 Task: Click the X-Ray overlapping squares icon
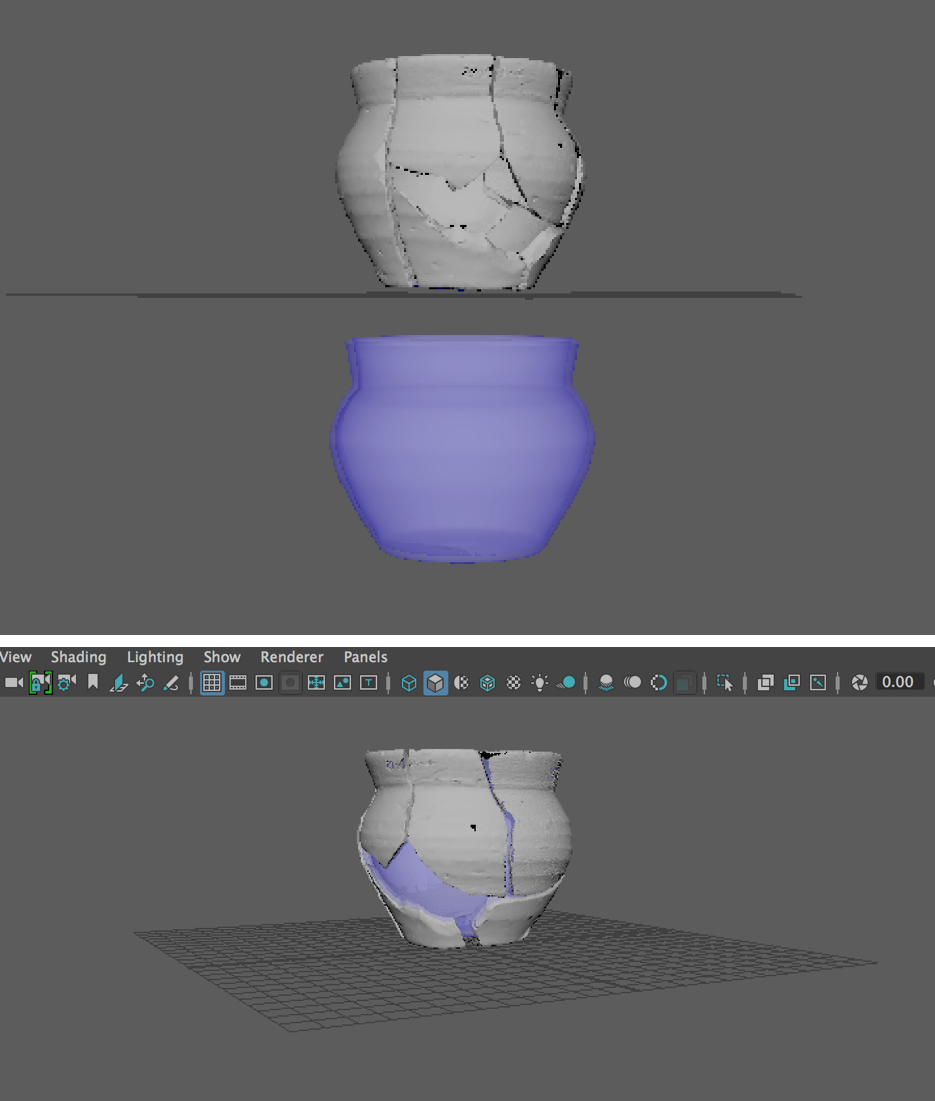(x=766, y=683)
